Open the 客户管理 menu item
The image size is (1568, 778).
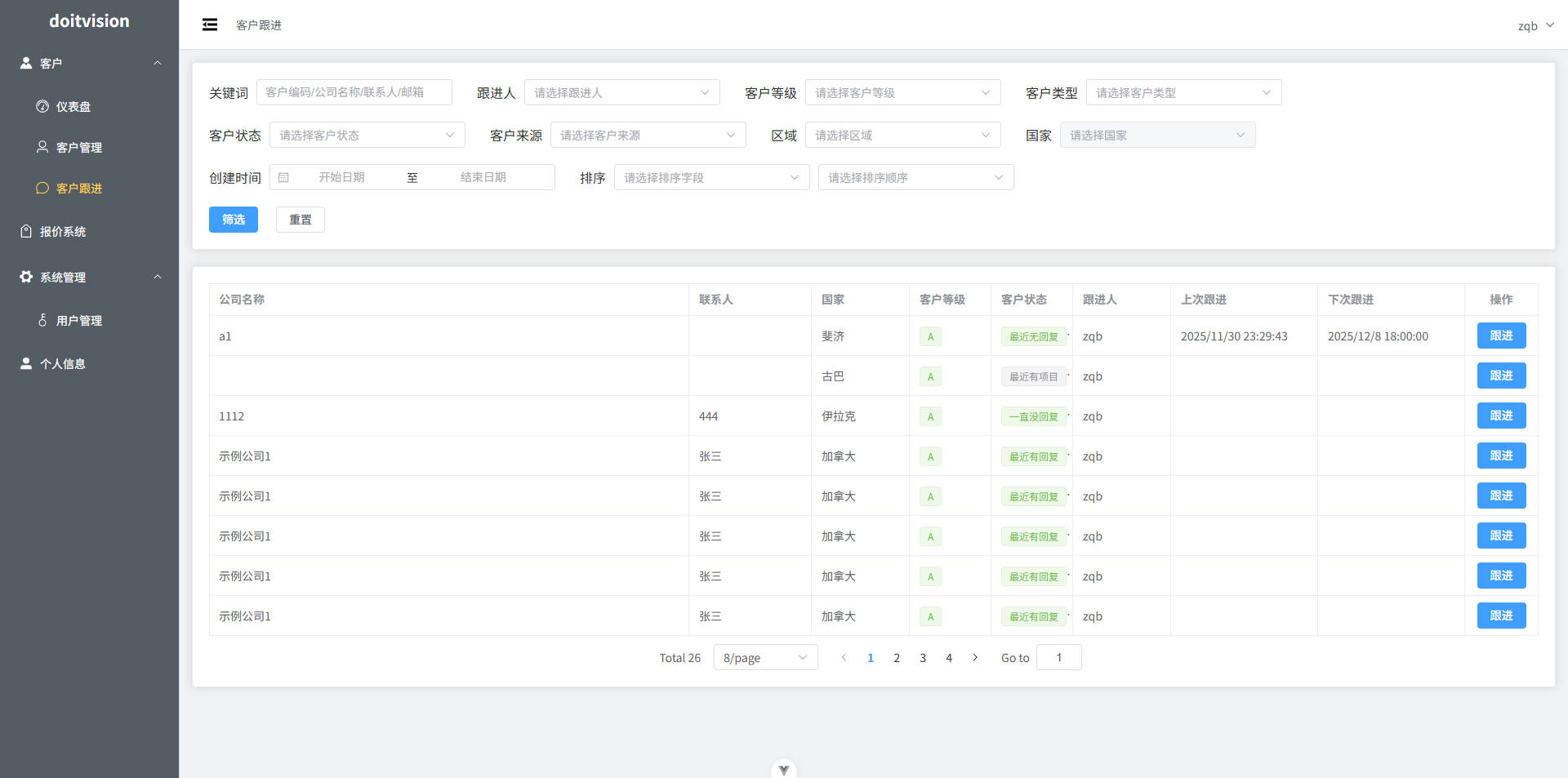tap(89, 147)
